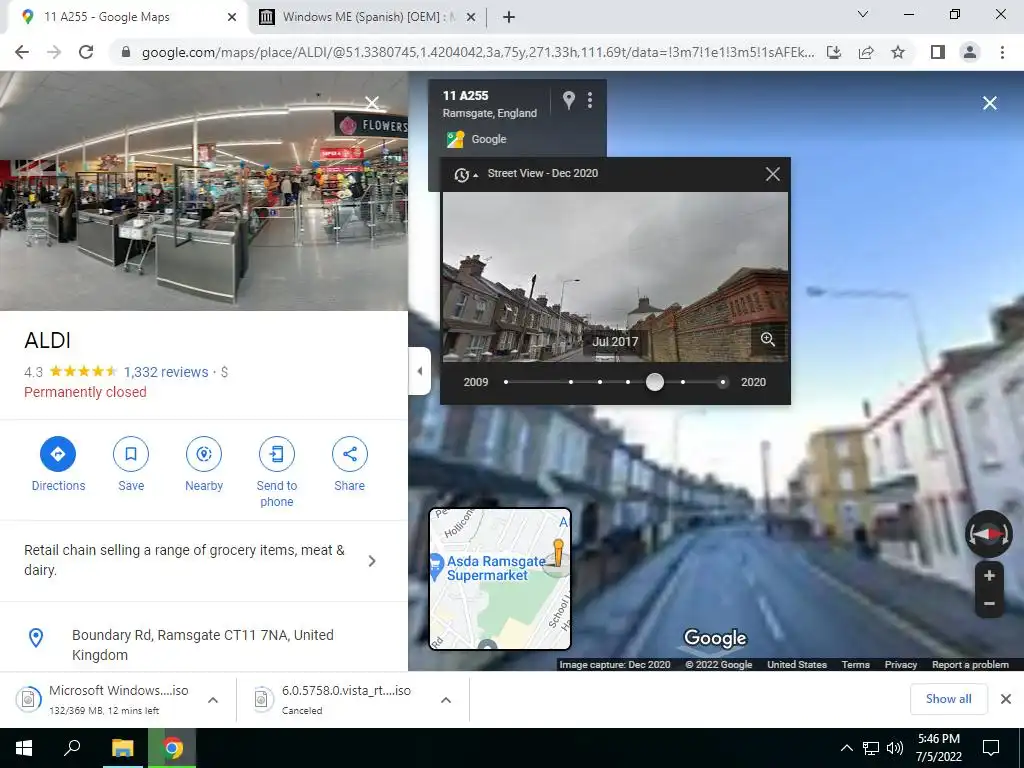Image resolution: width=1024 pixels, height=768 pixels.
Task: Click Chrome icon in taskbar
Action: (172, 748)
